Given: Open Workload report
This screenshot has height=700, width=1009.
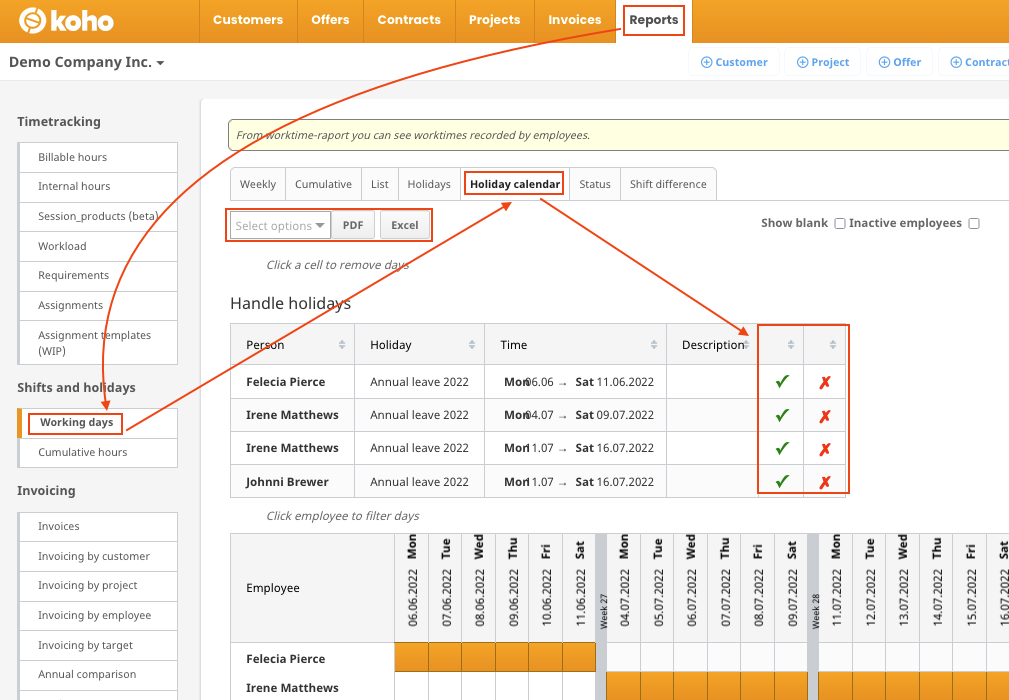Looking at the screenshot, I should [x=98, y=246].
